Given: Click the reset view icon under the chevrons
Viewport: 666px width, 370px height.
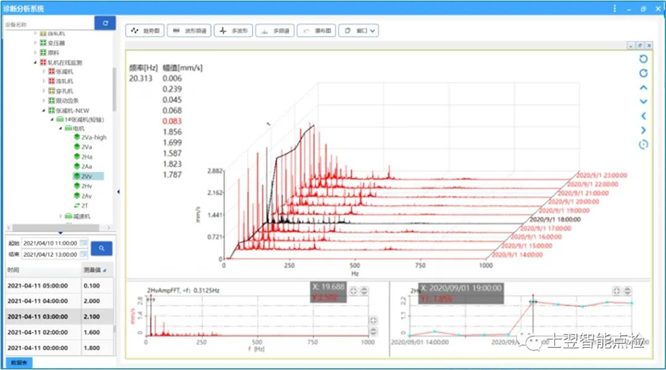Looking at the screenshot, I should pos(643,144).
